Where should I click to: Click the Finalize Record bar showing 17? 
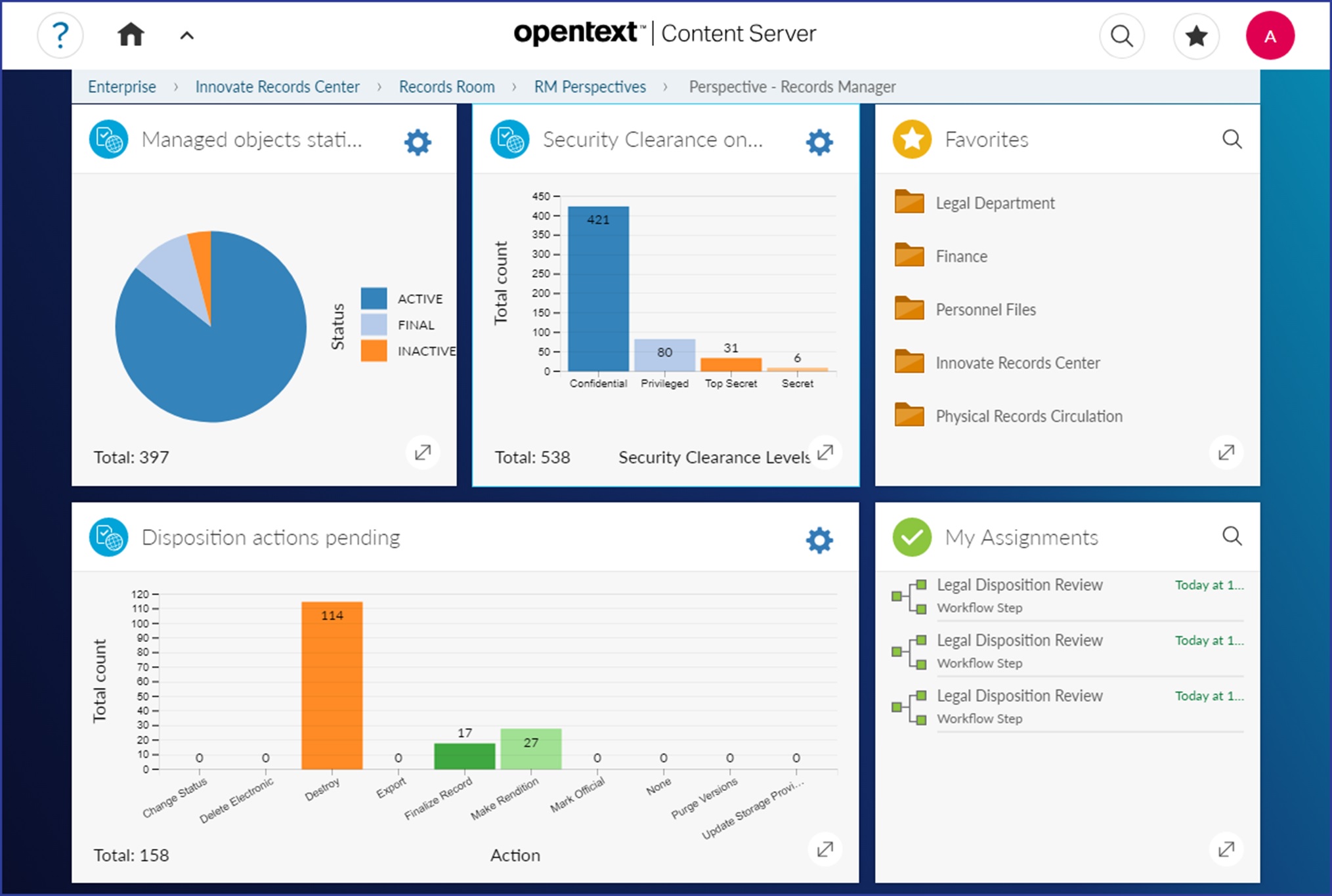click(464, 756)
